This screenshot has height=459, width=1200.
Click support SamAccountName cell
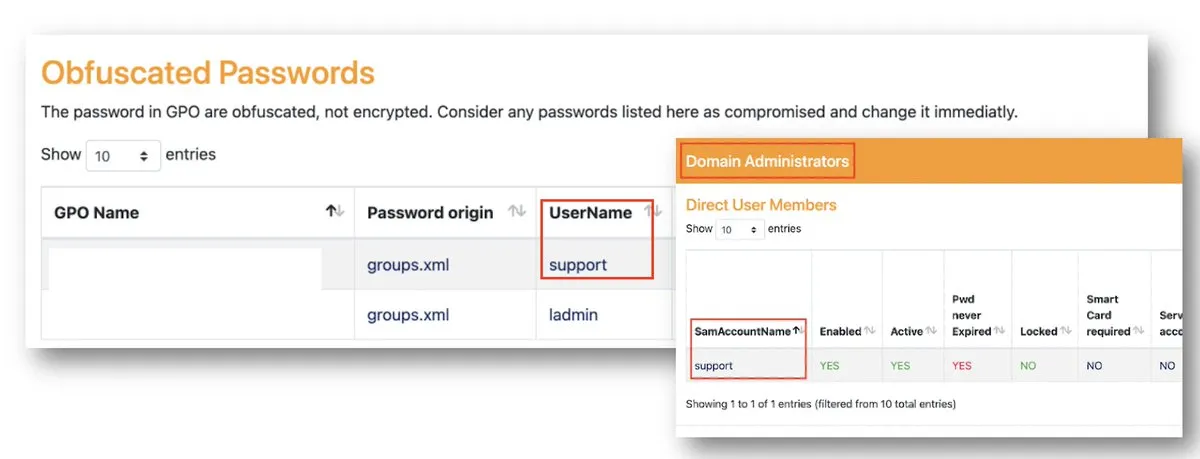714,366
